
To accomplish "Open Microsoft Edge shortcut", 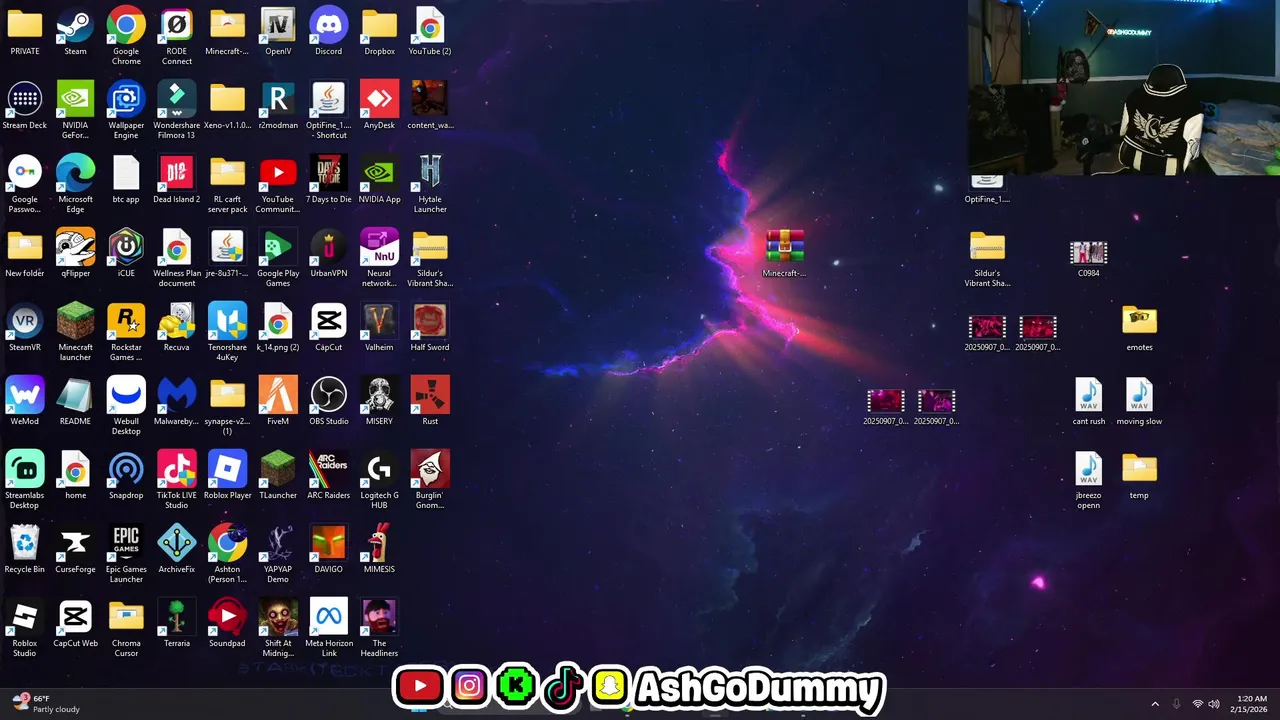I will coord(75,184).
